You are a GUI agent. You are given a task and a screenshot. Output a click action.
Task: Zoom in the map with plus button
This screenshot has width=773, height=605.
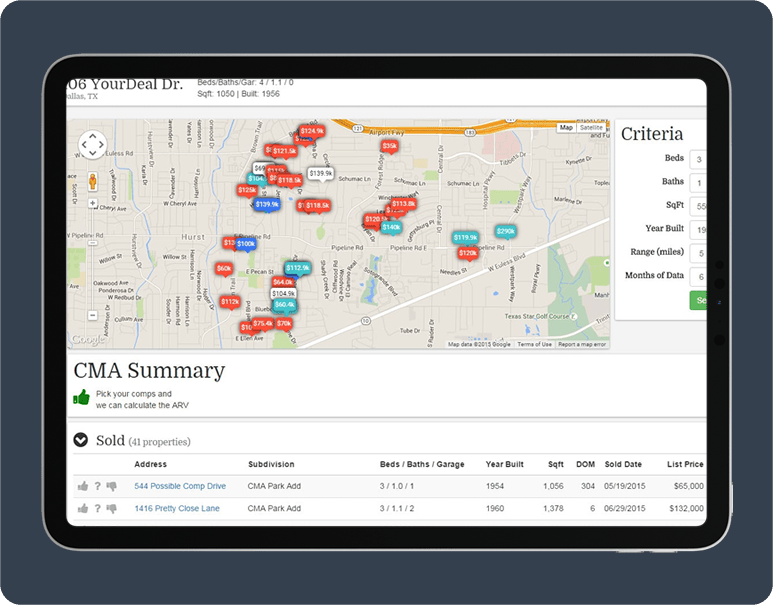pyautogui.click(x=93, y=203)
